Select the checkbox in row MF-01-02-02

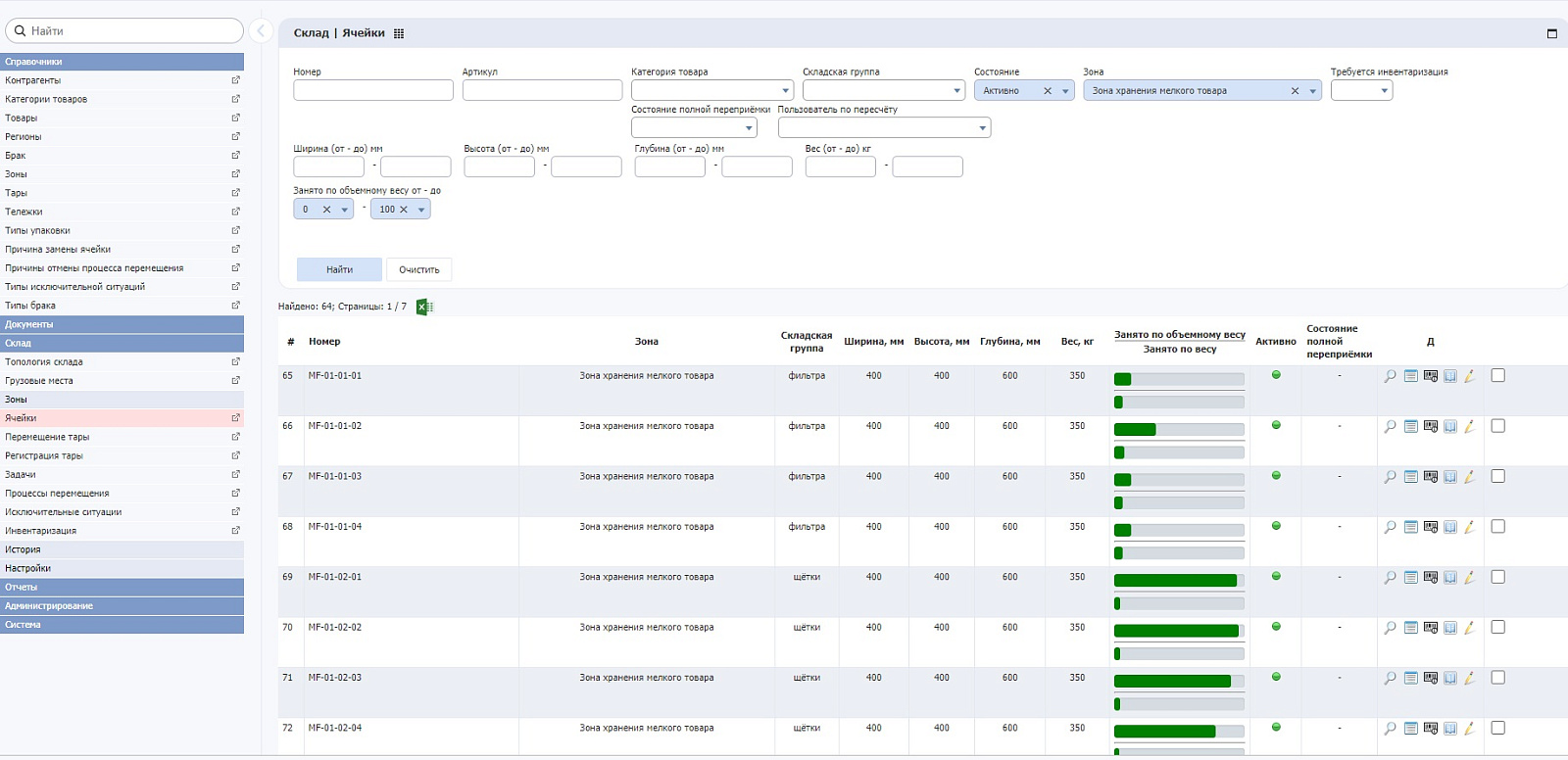[1497, 627]
